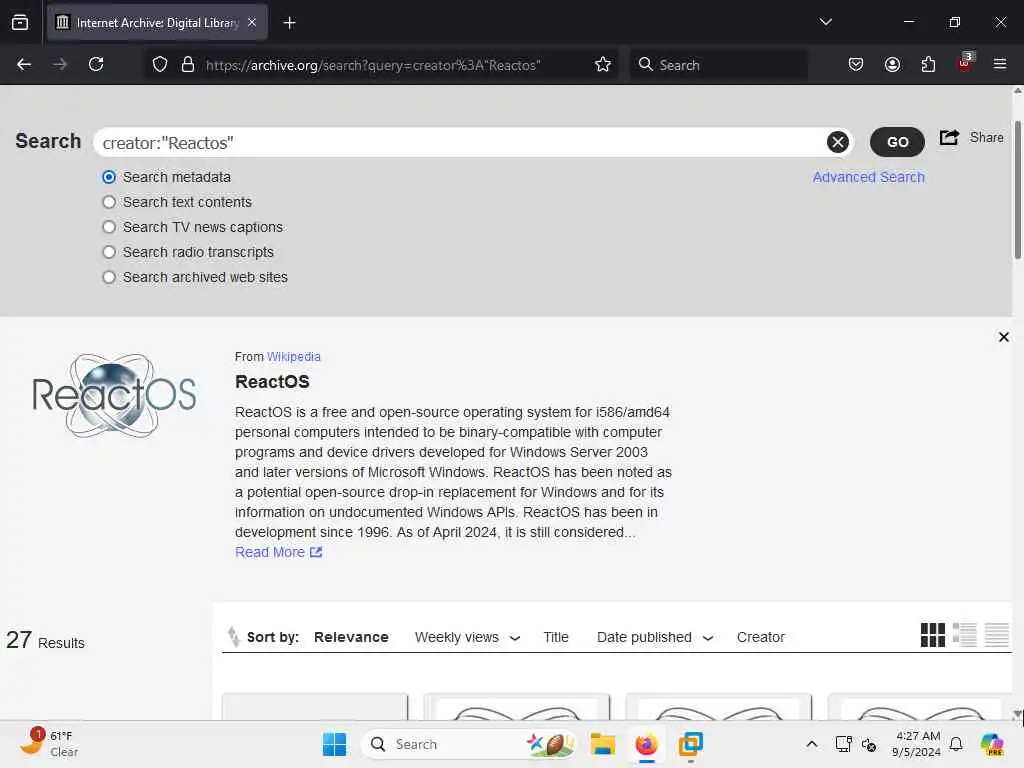Select Search metadata option

click(x=109, y=177)
